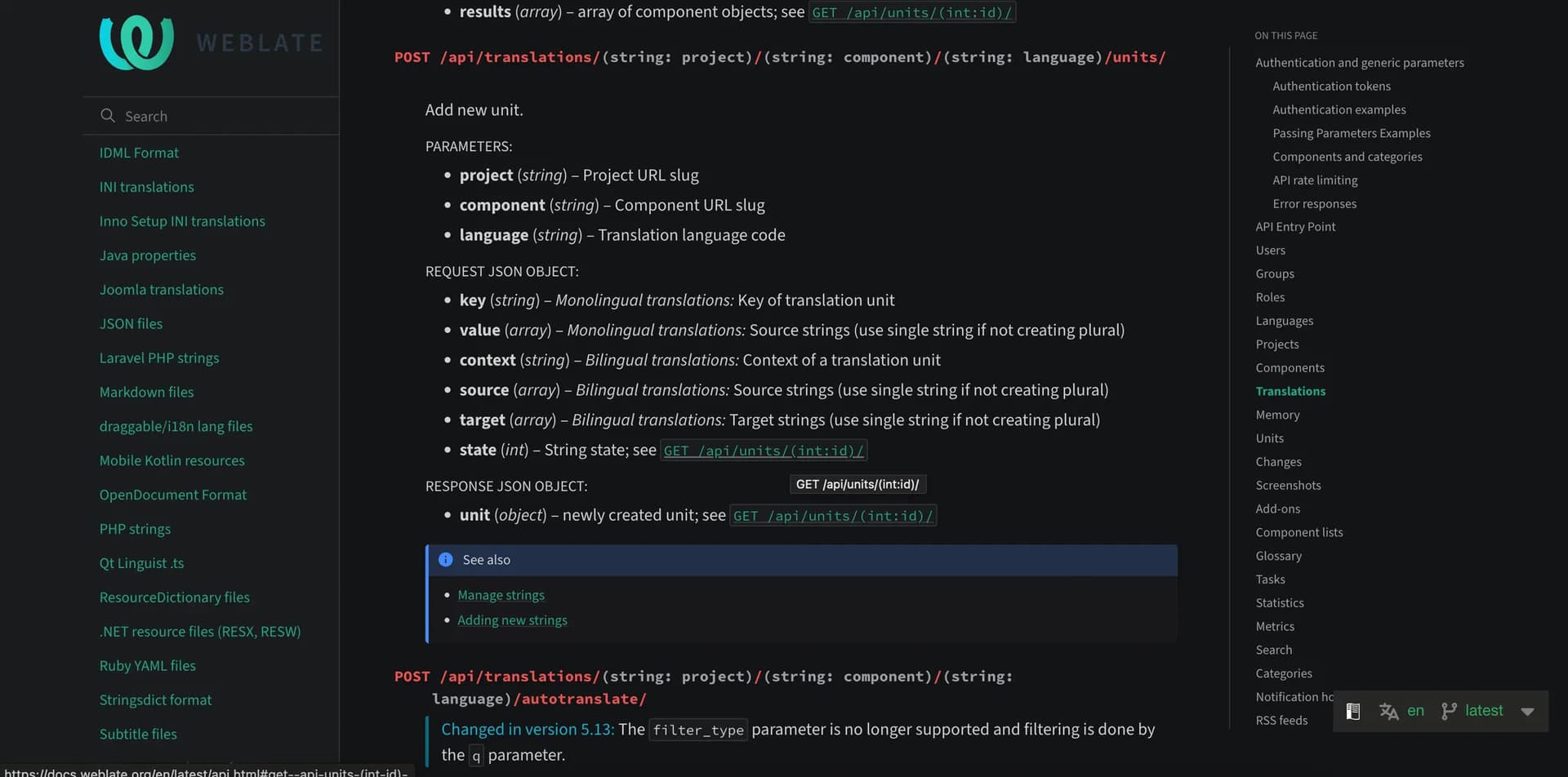Follow GET /api/units link next to state
The width and height of the screenshot is (1568, 777).
[763, 451]
